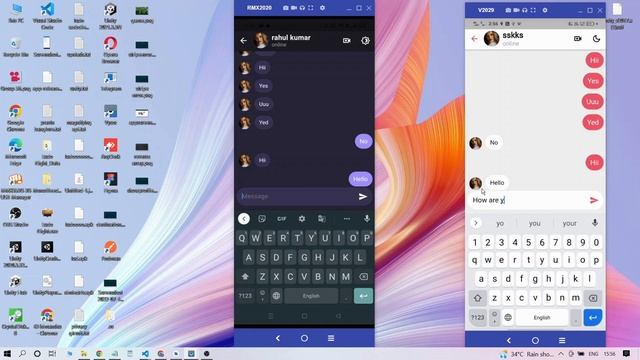This screenshot has height=360, width=640.
Task: Tap the red Yed bubble in sskks chat
Action: pyautogui.click(x=593, y=122)
